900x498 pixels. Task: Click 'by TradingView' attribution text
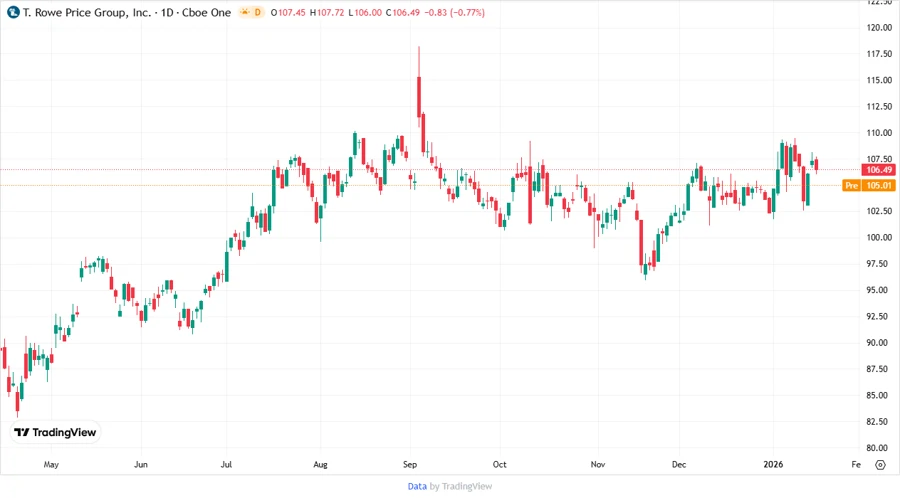point(461,487)
